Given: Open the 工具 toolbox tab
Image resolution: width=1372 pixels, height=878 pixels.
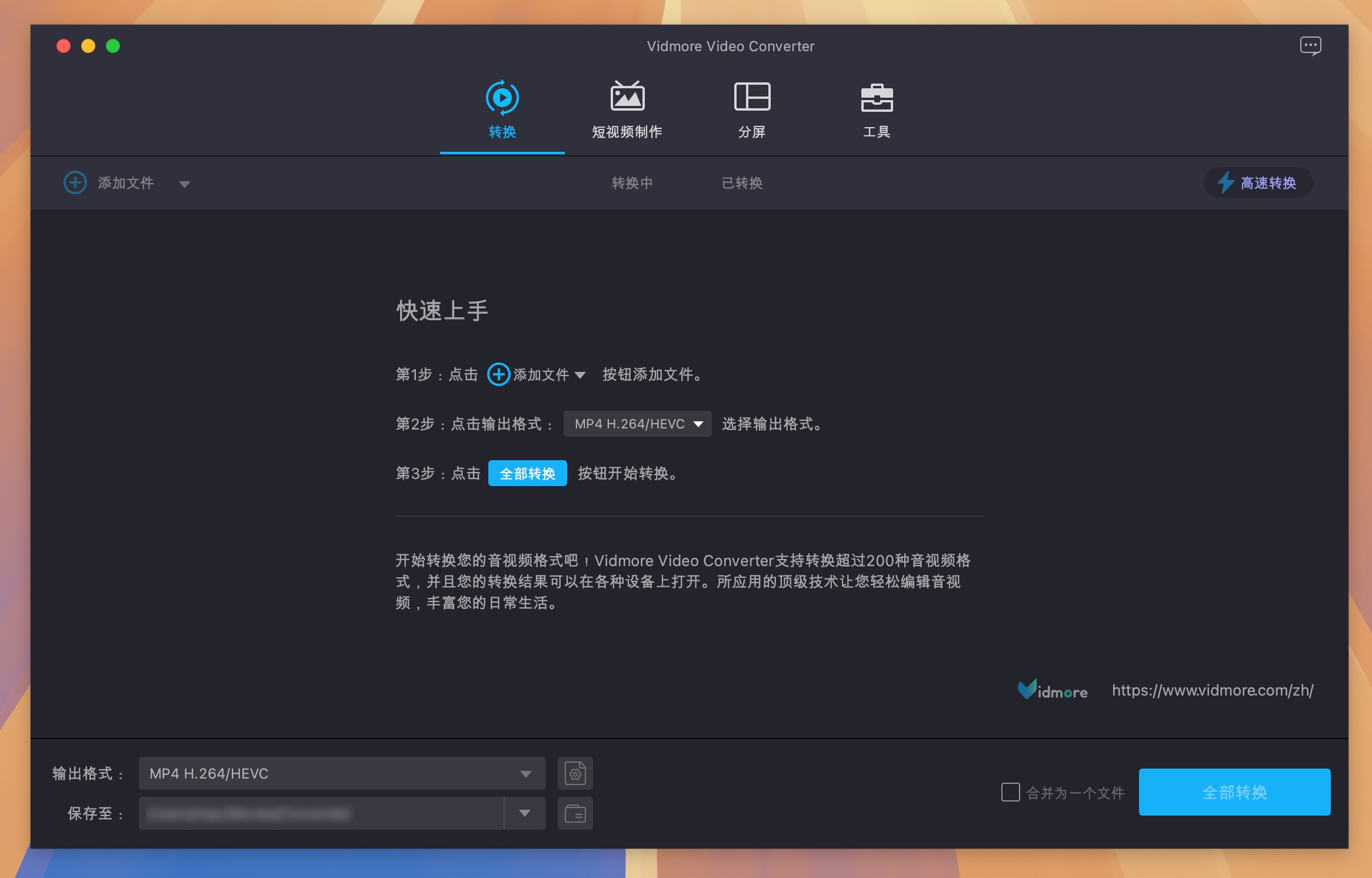Looking at the screenshot, I should point(877,111).
